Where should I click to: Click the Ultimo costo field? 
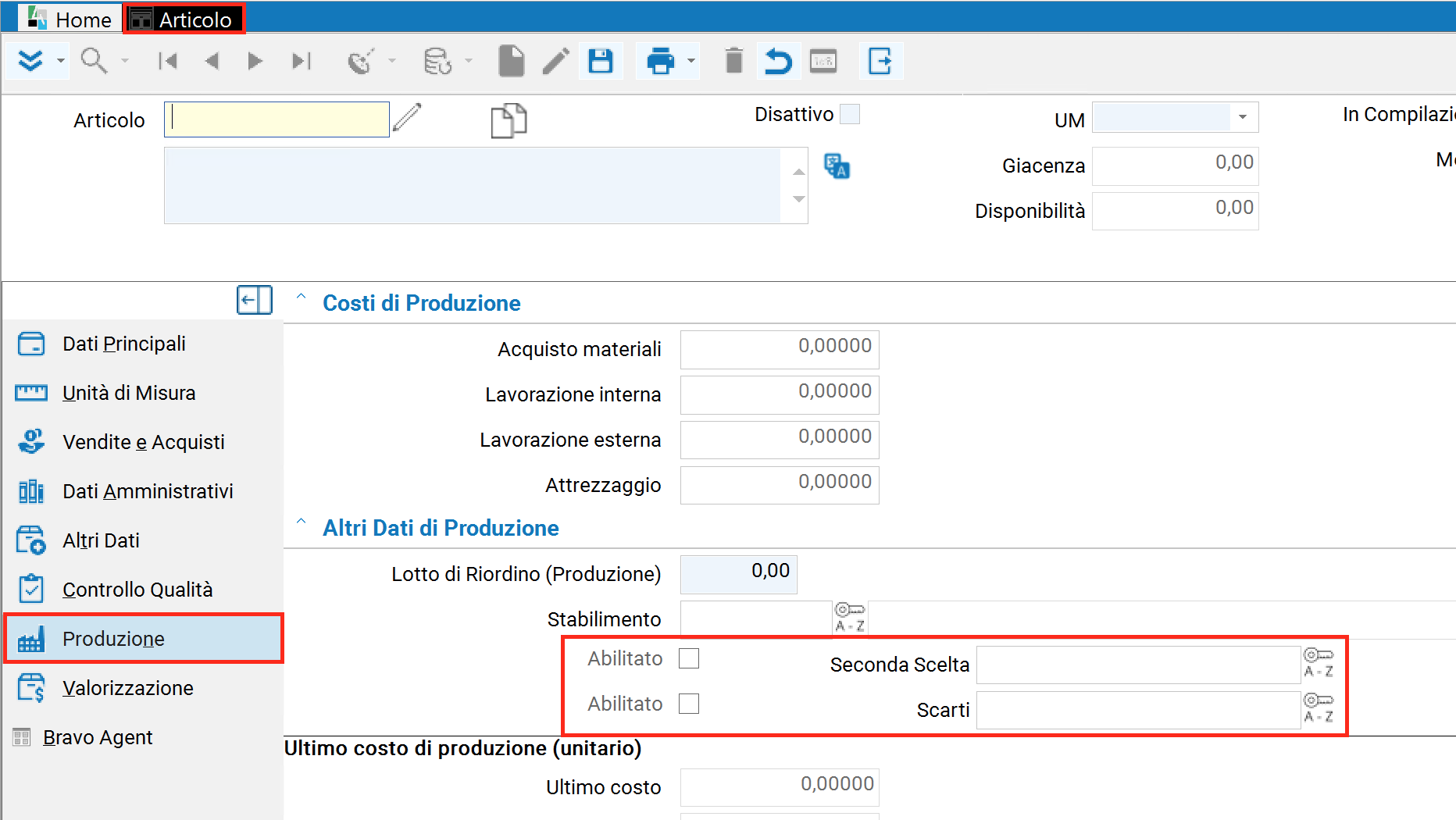pyautogui.click(x=780, y=787)
